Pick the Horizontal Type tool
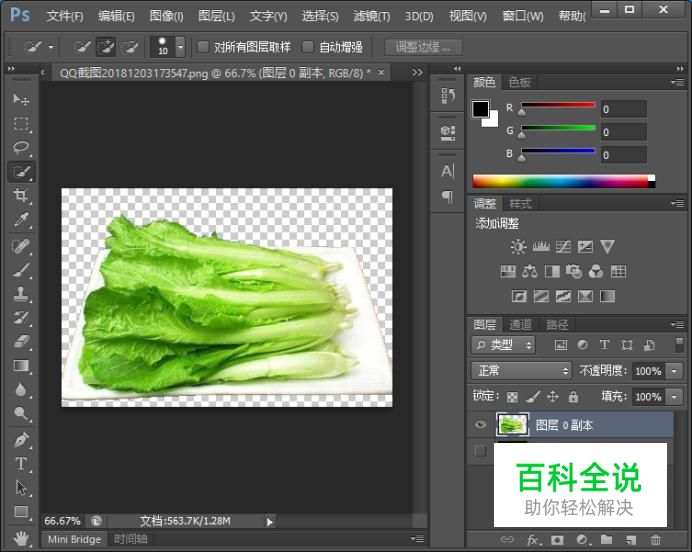The image size is (692, 552). pos(21,464)
